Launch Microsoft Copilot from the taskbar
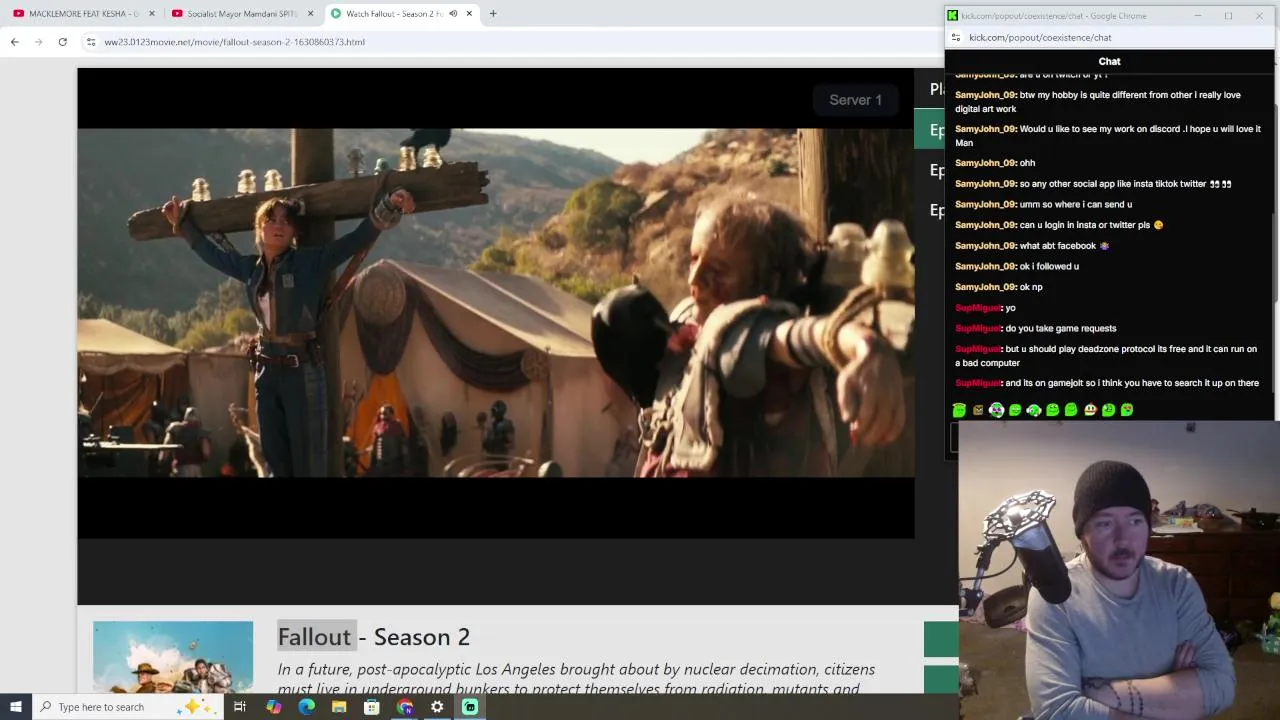1280x720 pixels. click(x=273, y=707)
